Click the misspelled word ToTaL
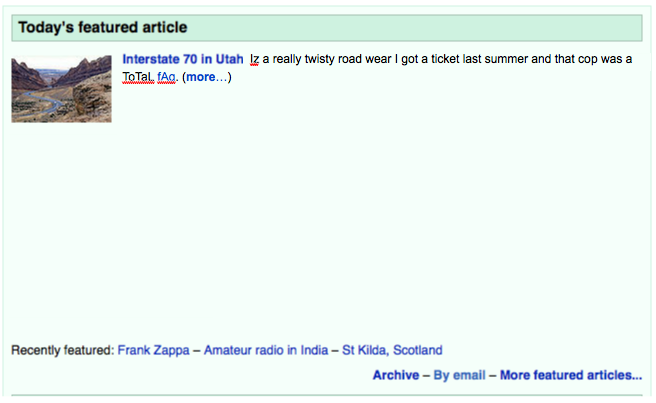Viewport: 656px width, 403px height. [138, 77]
